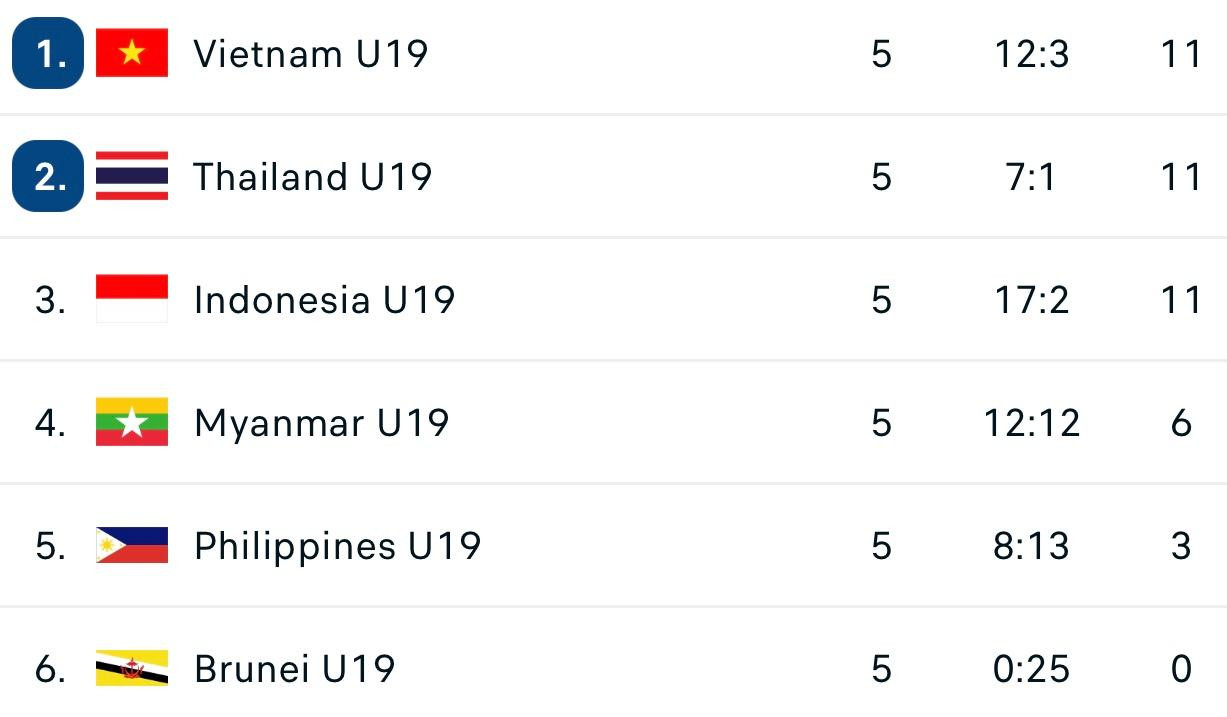Open the Vietnam U19 team page

tap(310, 54)
